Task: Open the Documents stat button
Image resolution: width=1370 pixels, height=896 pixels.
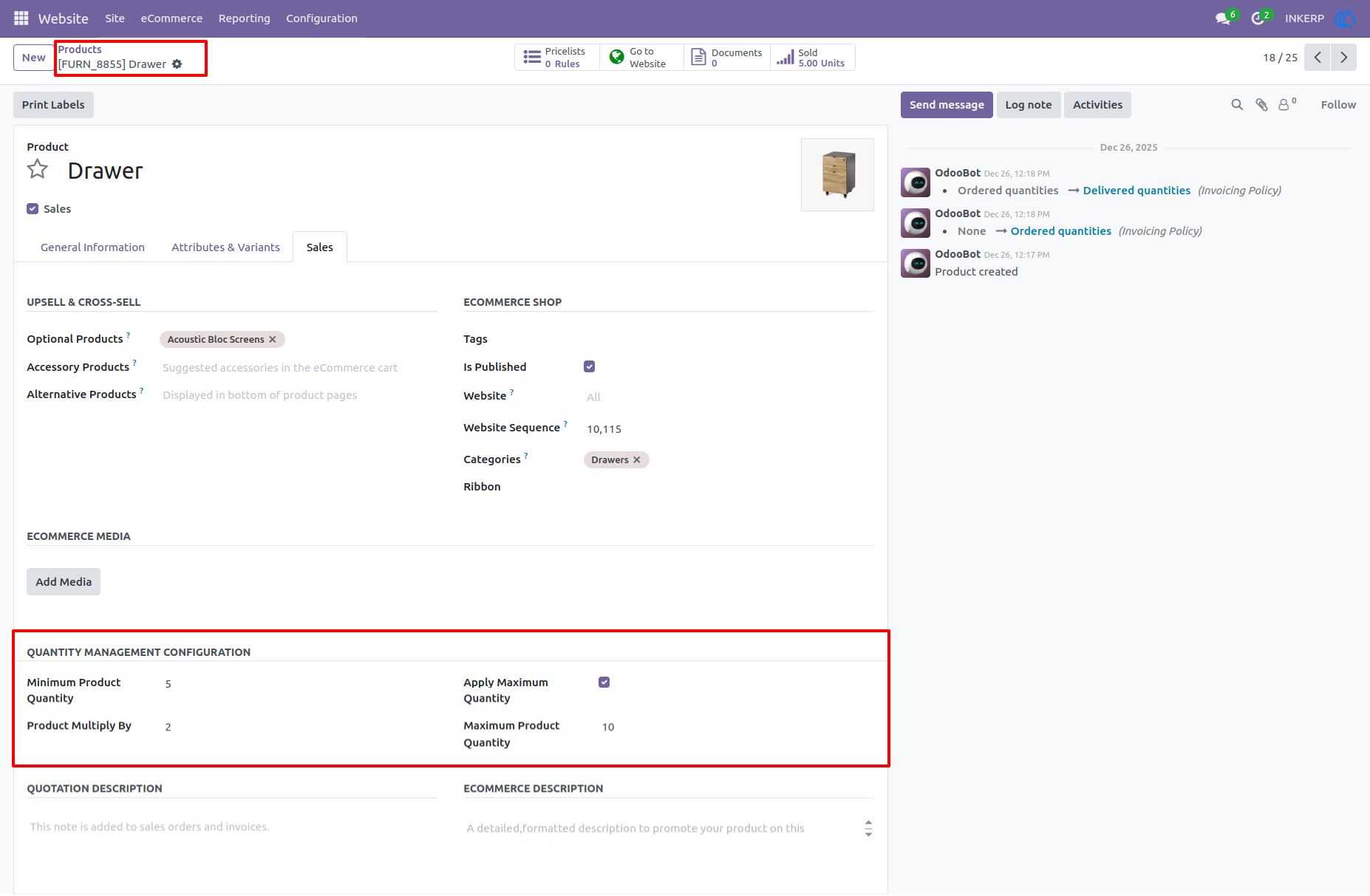Action: click(x=727, y=58)
